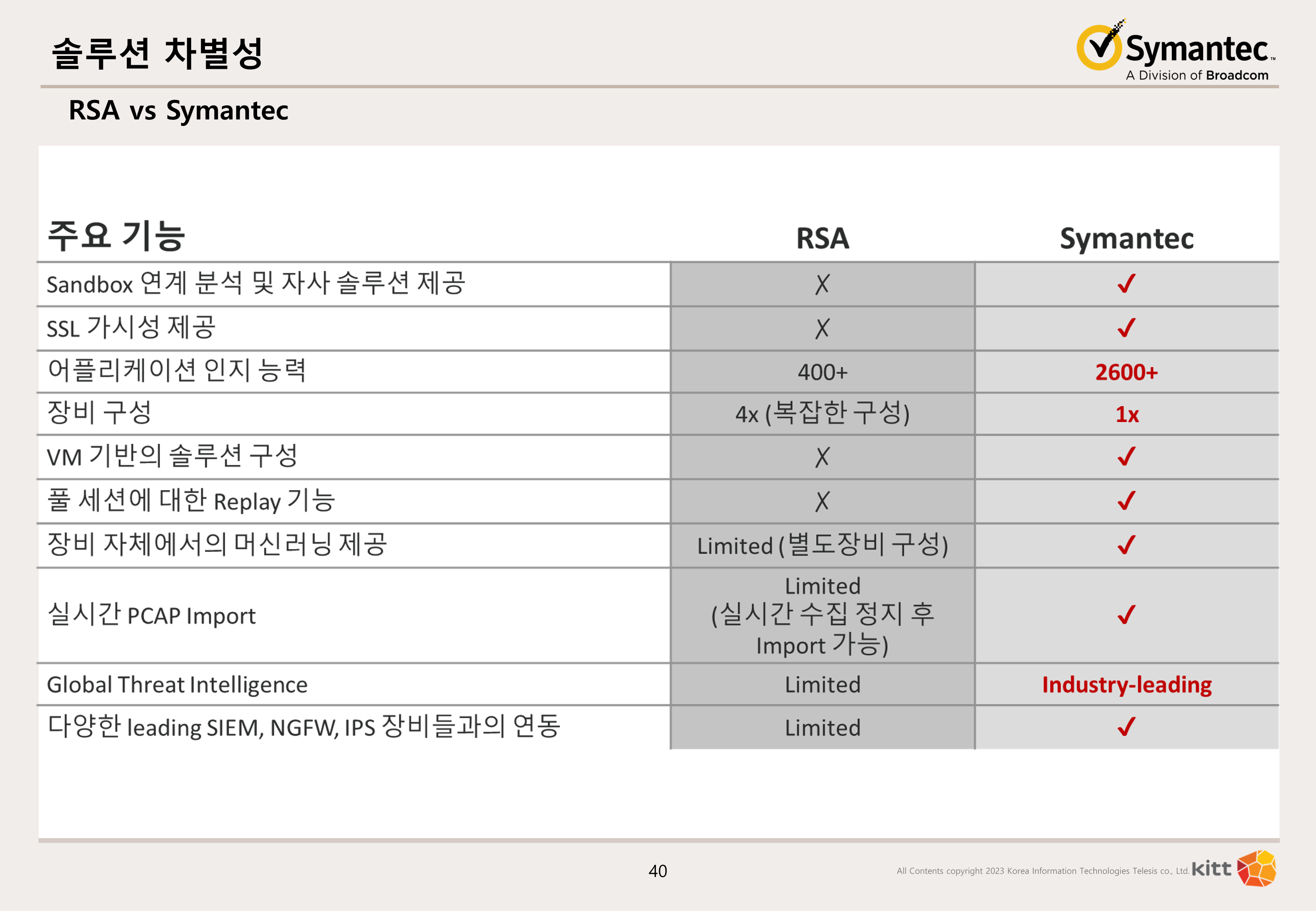The height and width of the screenshot is (911, 1316).
Task: Click RSA's X mark for VM 기반 row
Action: (x=822, y=457)
